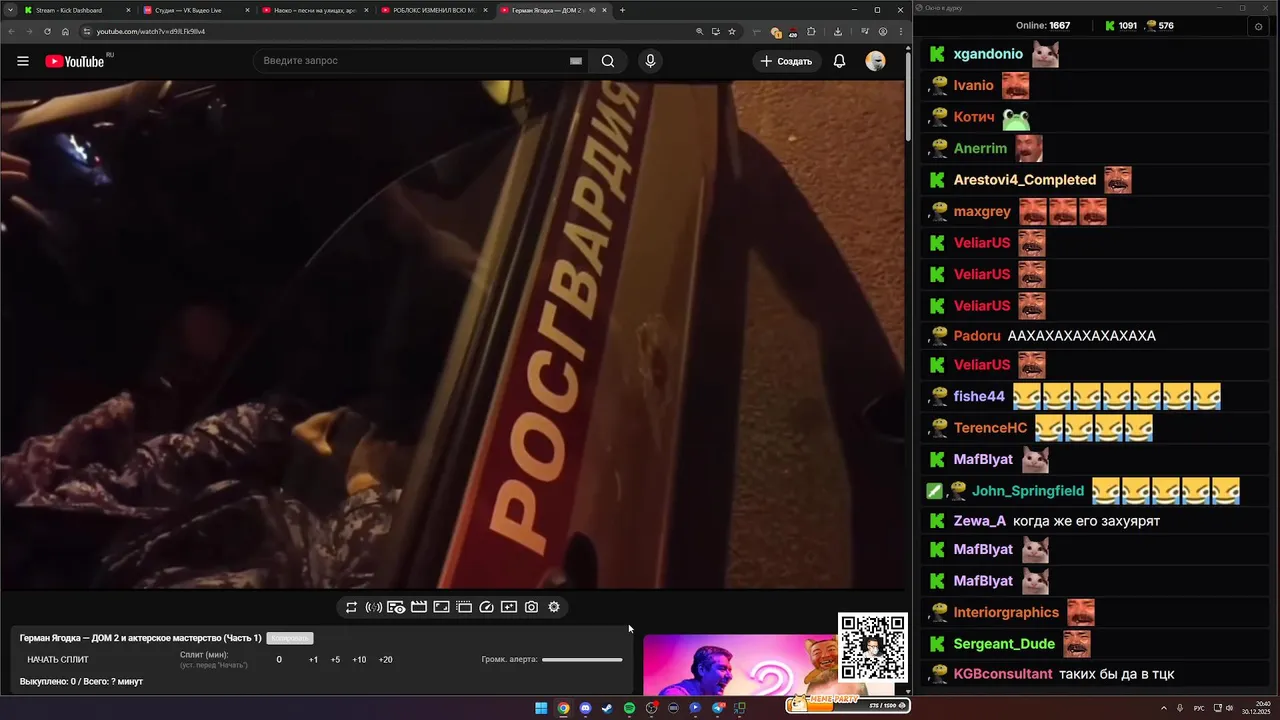This screenshot has width=1280, height=720.
Task: Click the clapperboard icon in player toolbar
Action: pos(419,607)
